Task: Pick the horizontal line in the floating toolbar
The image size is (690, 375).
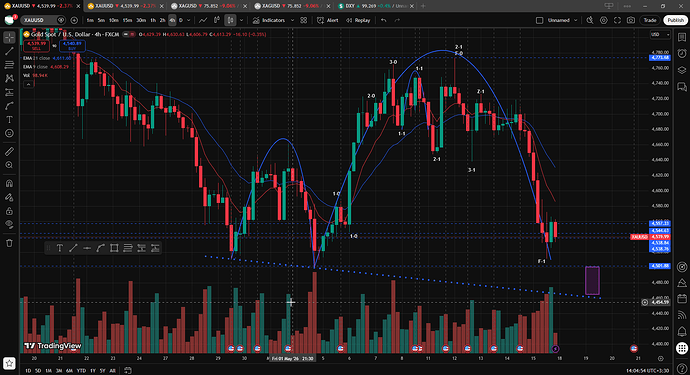Action: [87, 248]
